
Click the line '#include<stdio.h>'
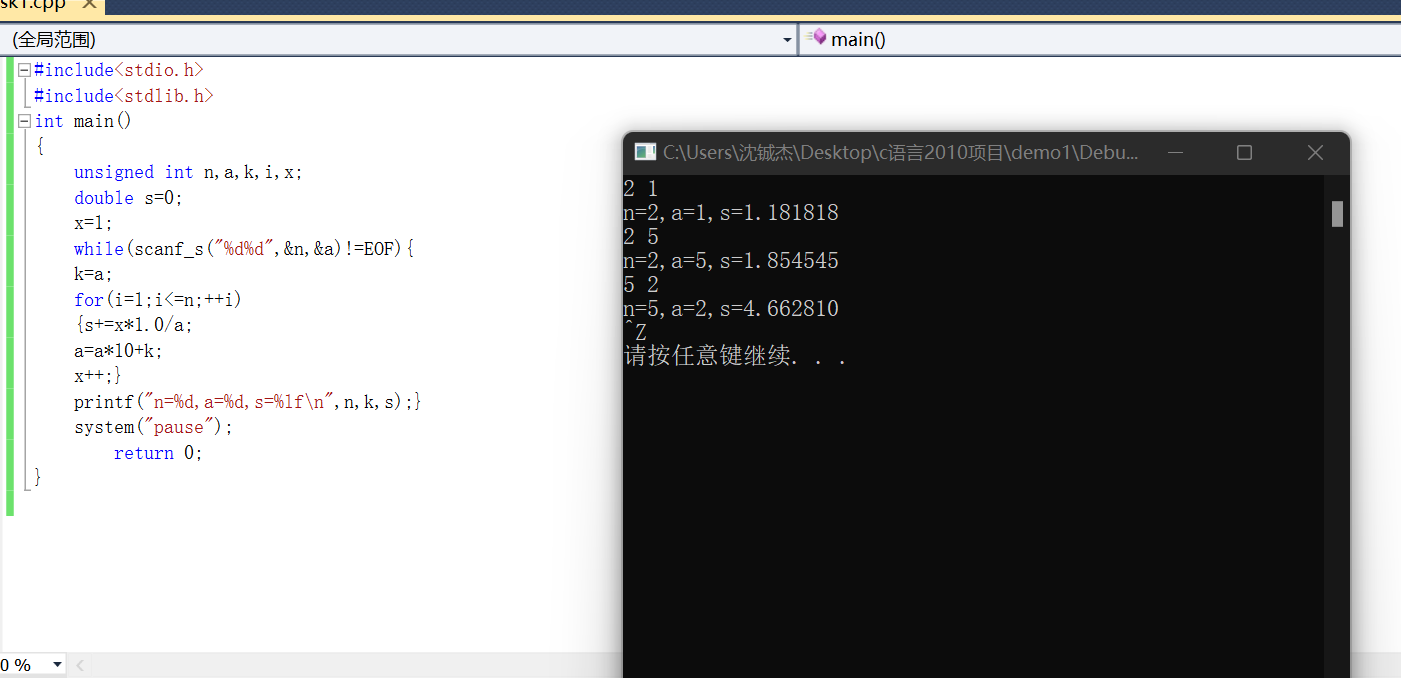point(119,70)
